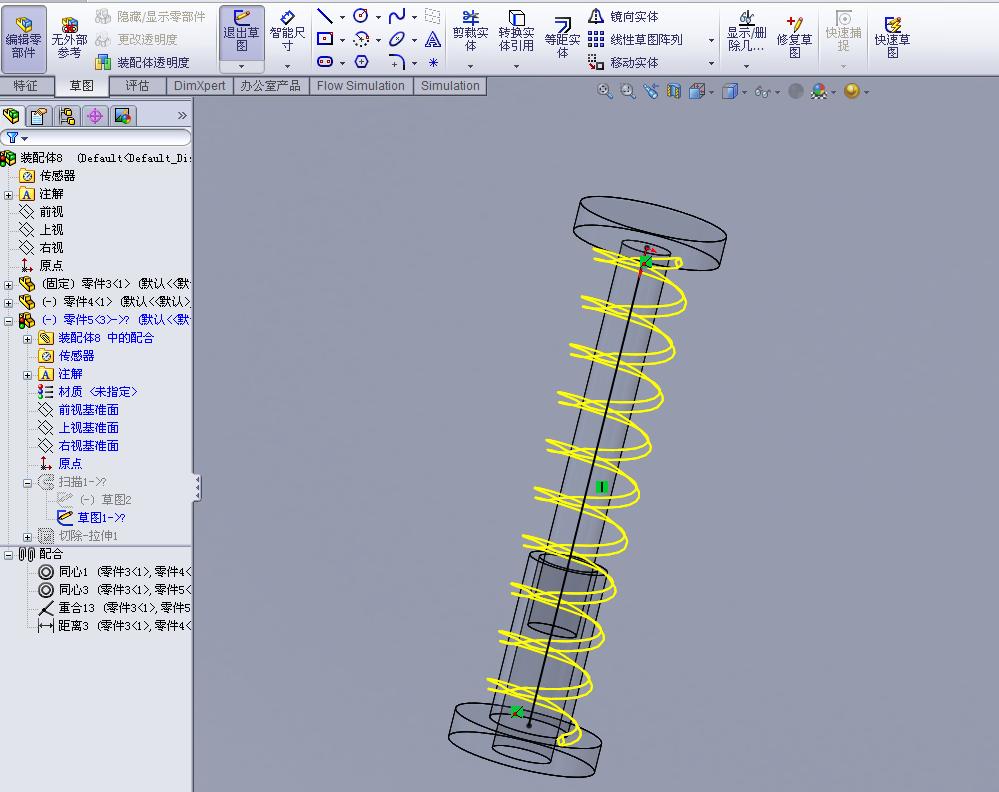Collapse the 零件5<3> component node
This screenshot has height=792, width=999.
coord(8,320)
